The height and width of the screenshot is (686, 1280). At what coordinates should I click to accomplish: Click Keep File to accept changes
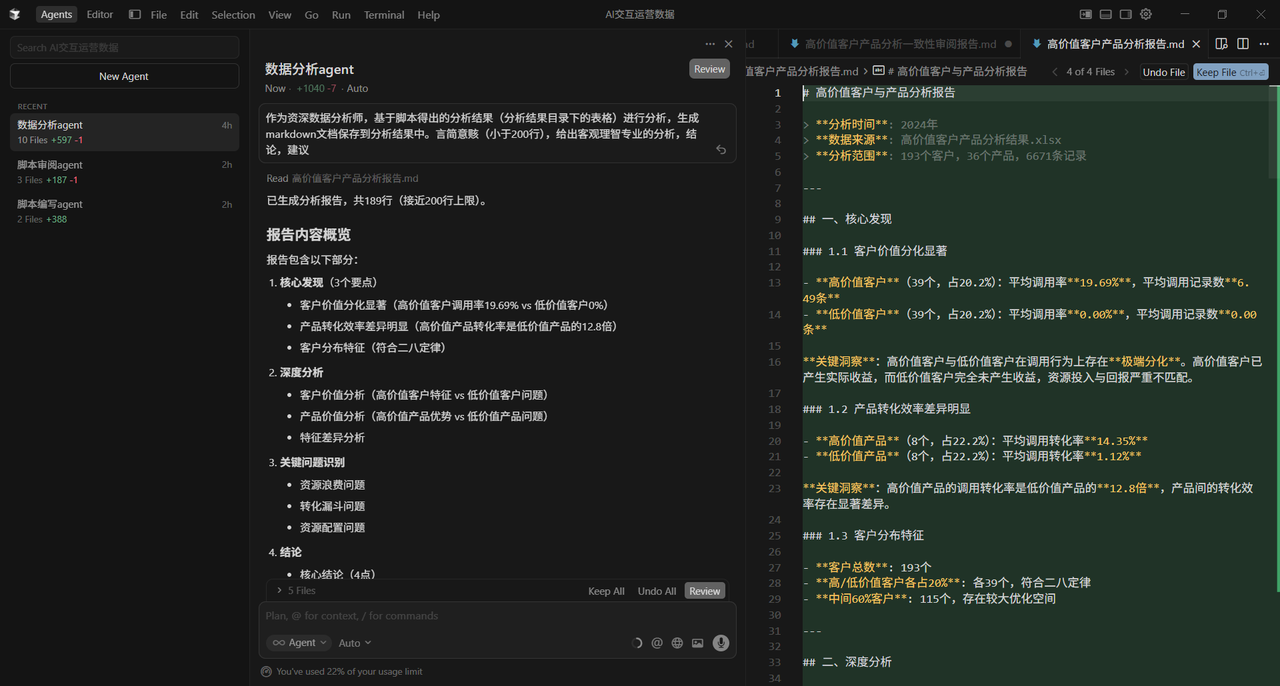point(1228,71)
